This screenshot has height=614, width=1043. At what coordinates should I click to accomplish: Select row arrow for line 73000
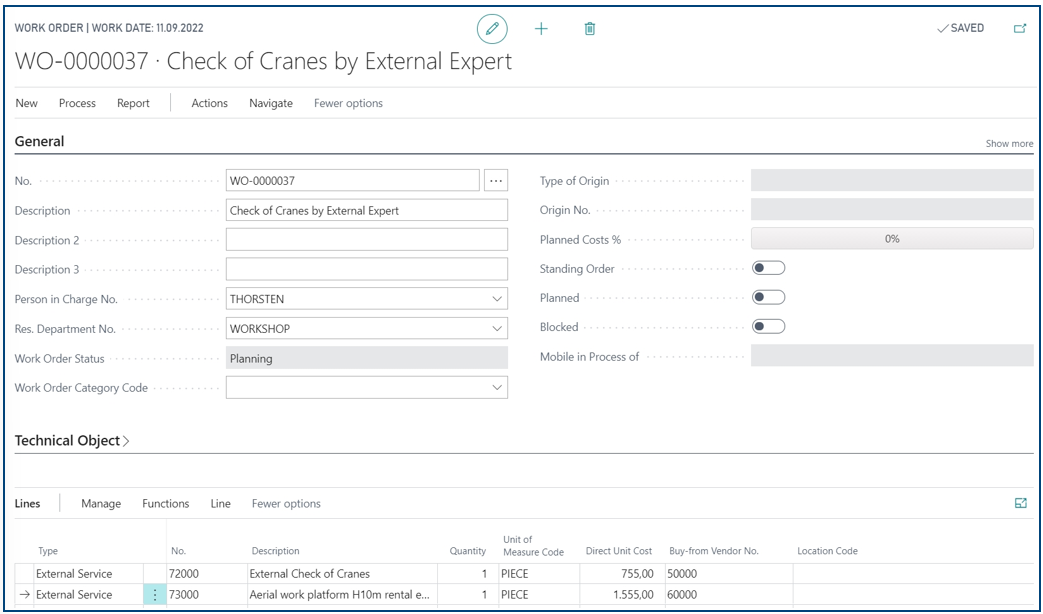(x=25, y=595)
